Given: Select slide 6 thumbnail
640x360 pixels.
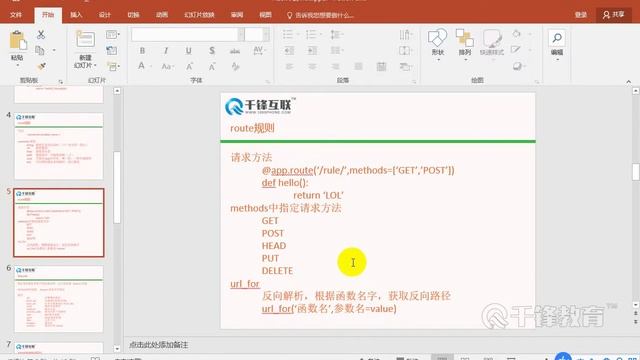Looking at the screenshot, I should pyautogui.click(x=59, y=299).
